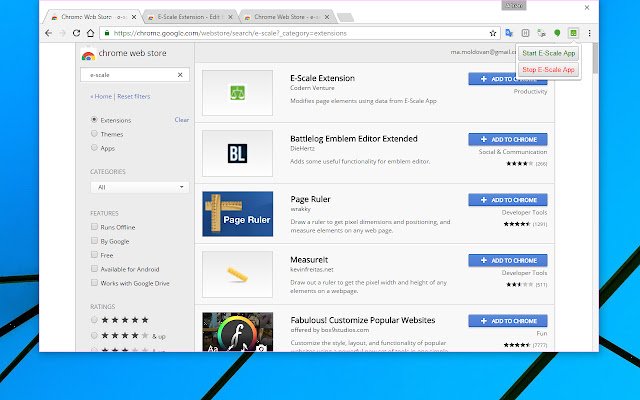Click the Social & Communication category label
The height and width of the screenshot is (400, 640).
pos(513,151)
